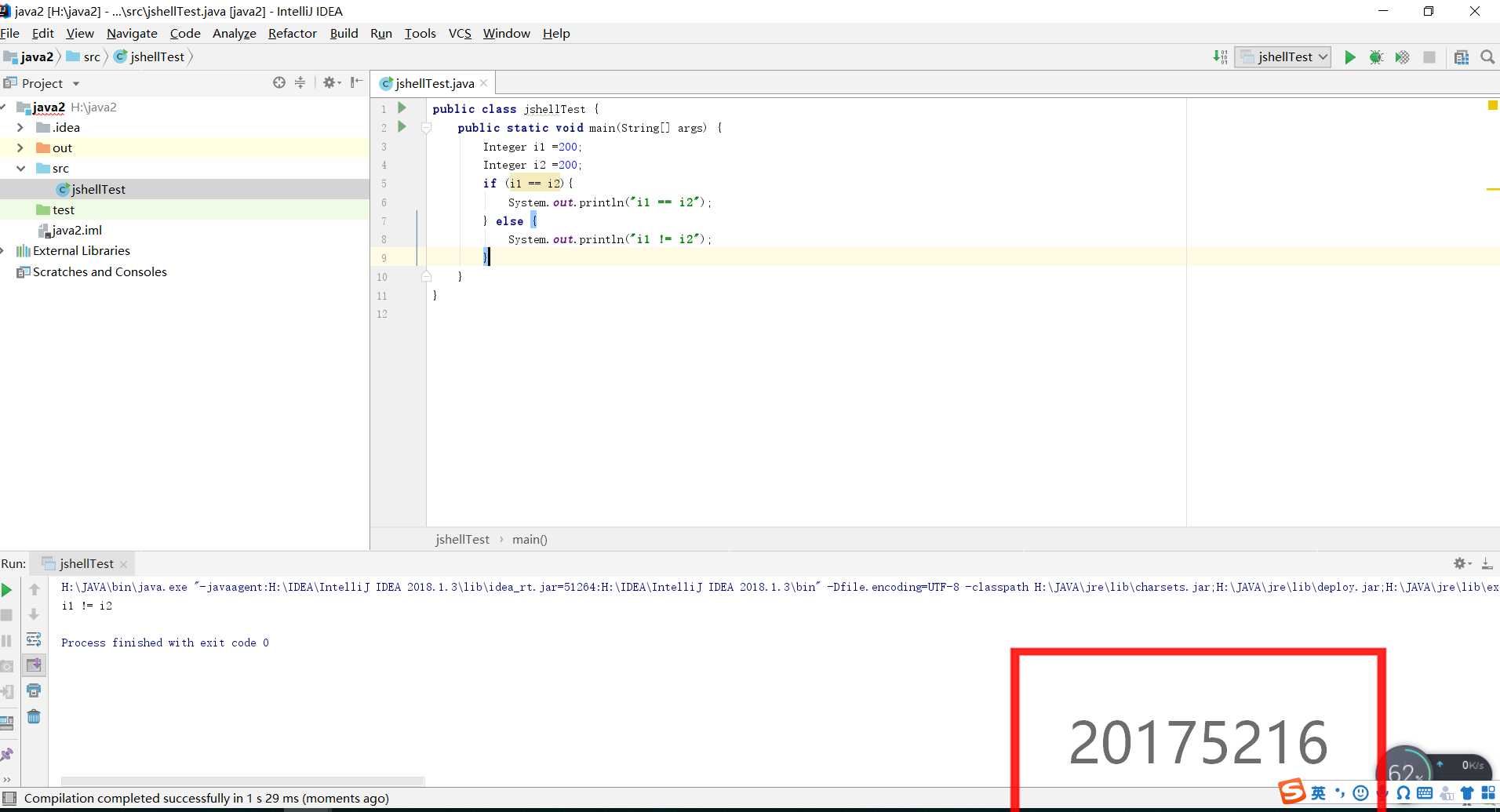Click the gray Stop button in toolbar

point(1429,57)
